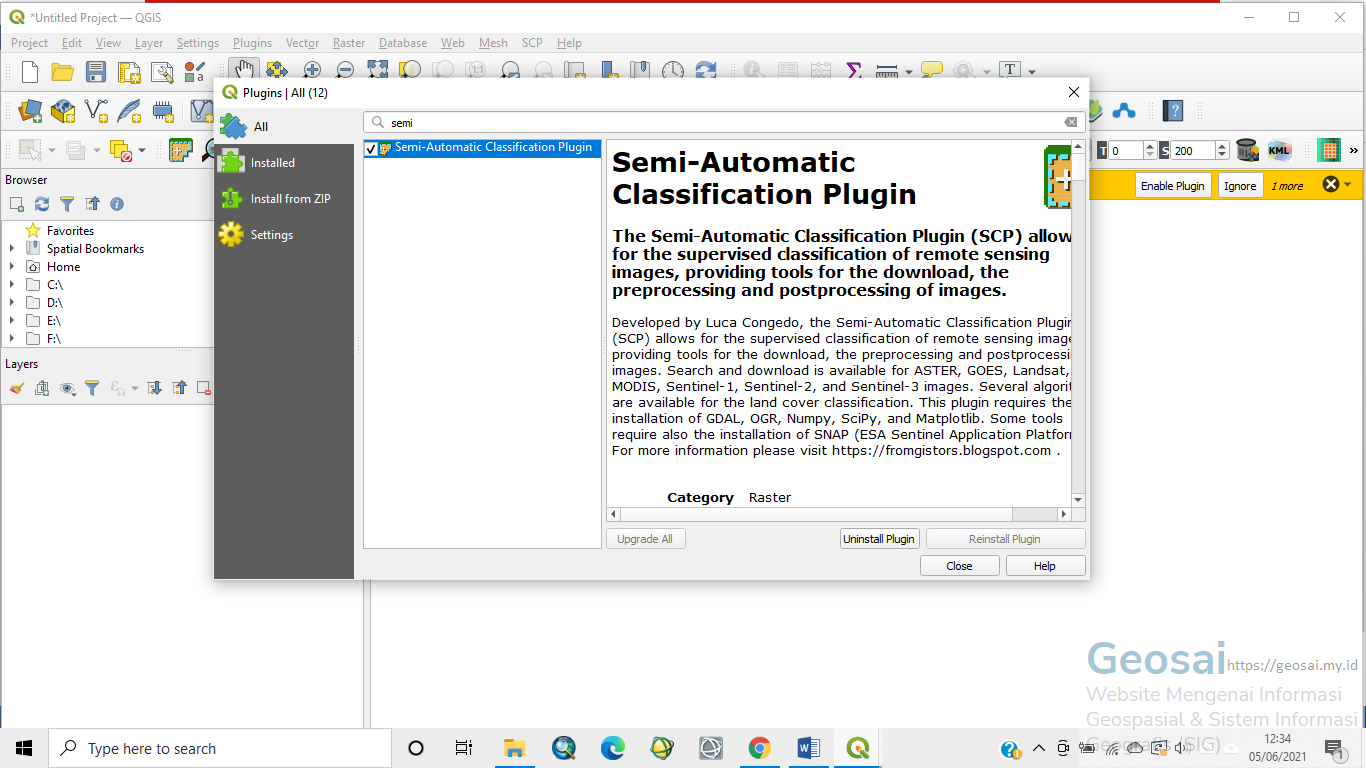
Task: Click the Refresh map icon
Action: click(706, 71)
